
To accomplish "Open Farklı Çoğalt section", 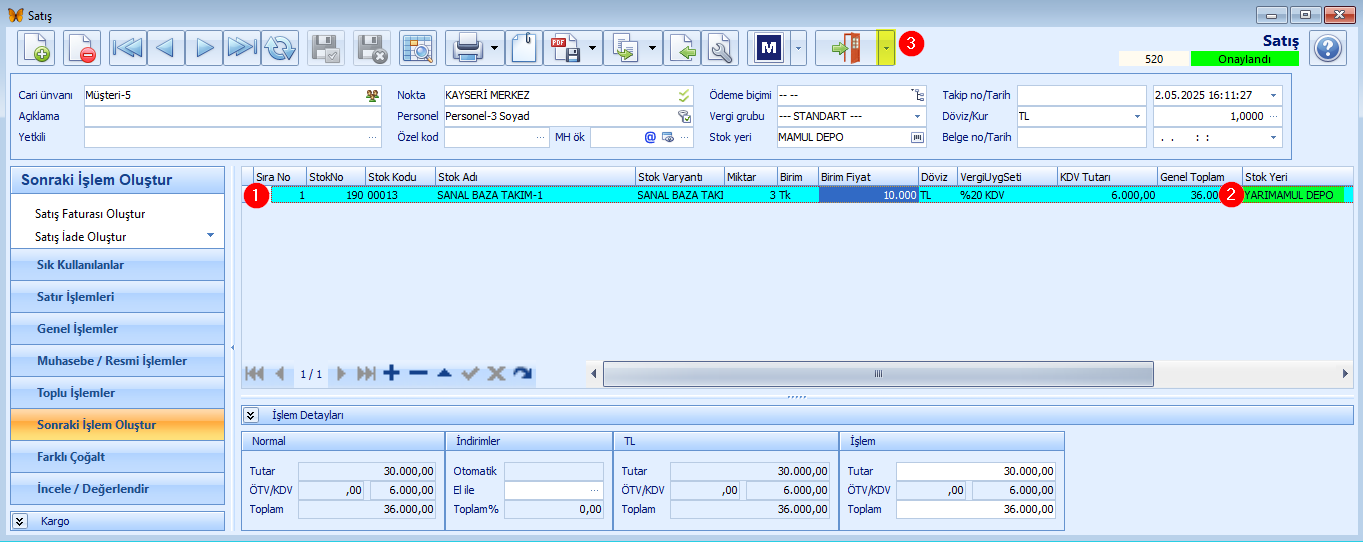I will (x=117, y=457).
